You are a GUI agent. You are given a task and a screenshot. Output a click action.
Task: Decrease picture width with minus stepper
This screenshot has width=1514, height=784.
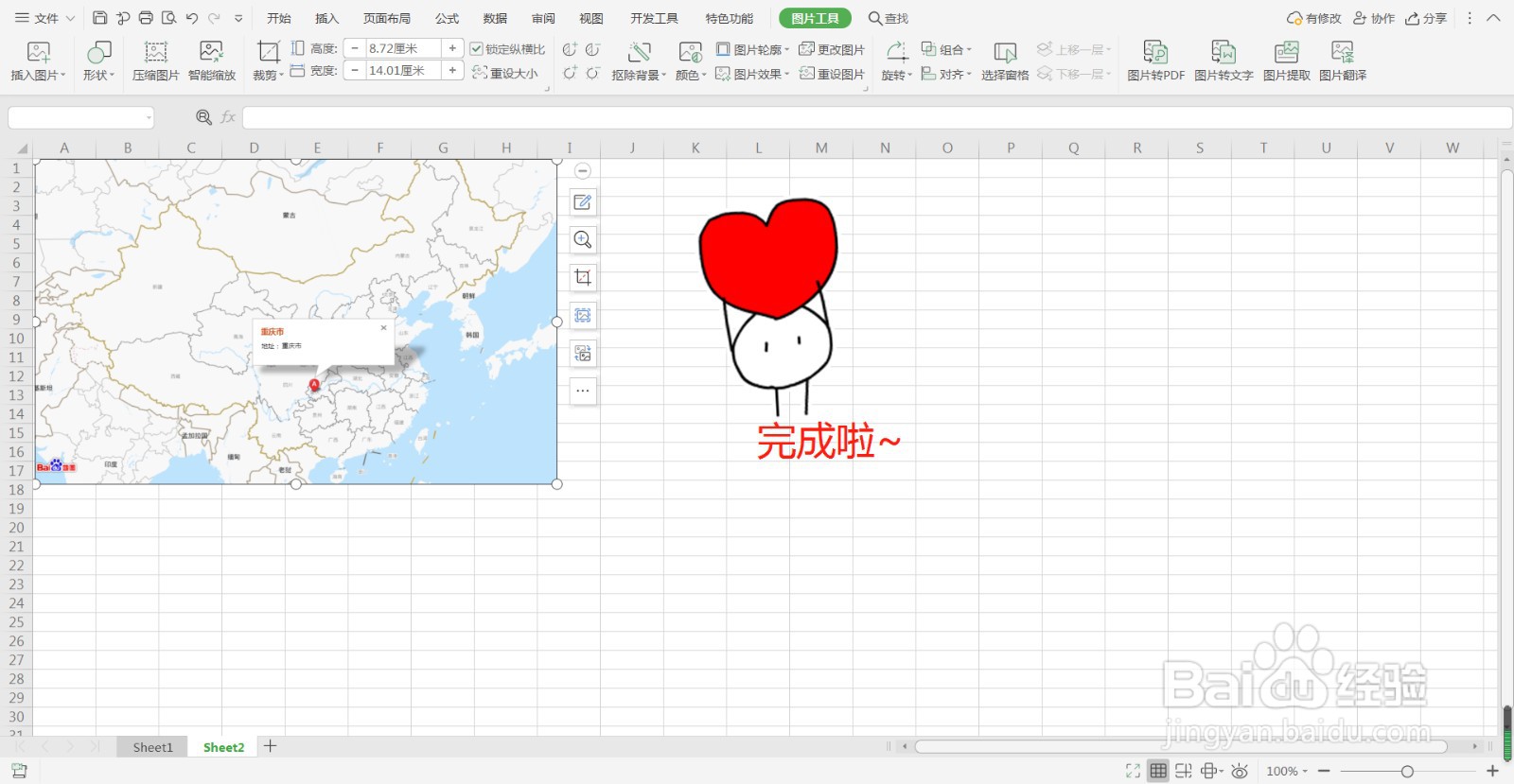click(x=355, y=70)
